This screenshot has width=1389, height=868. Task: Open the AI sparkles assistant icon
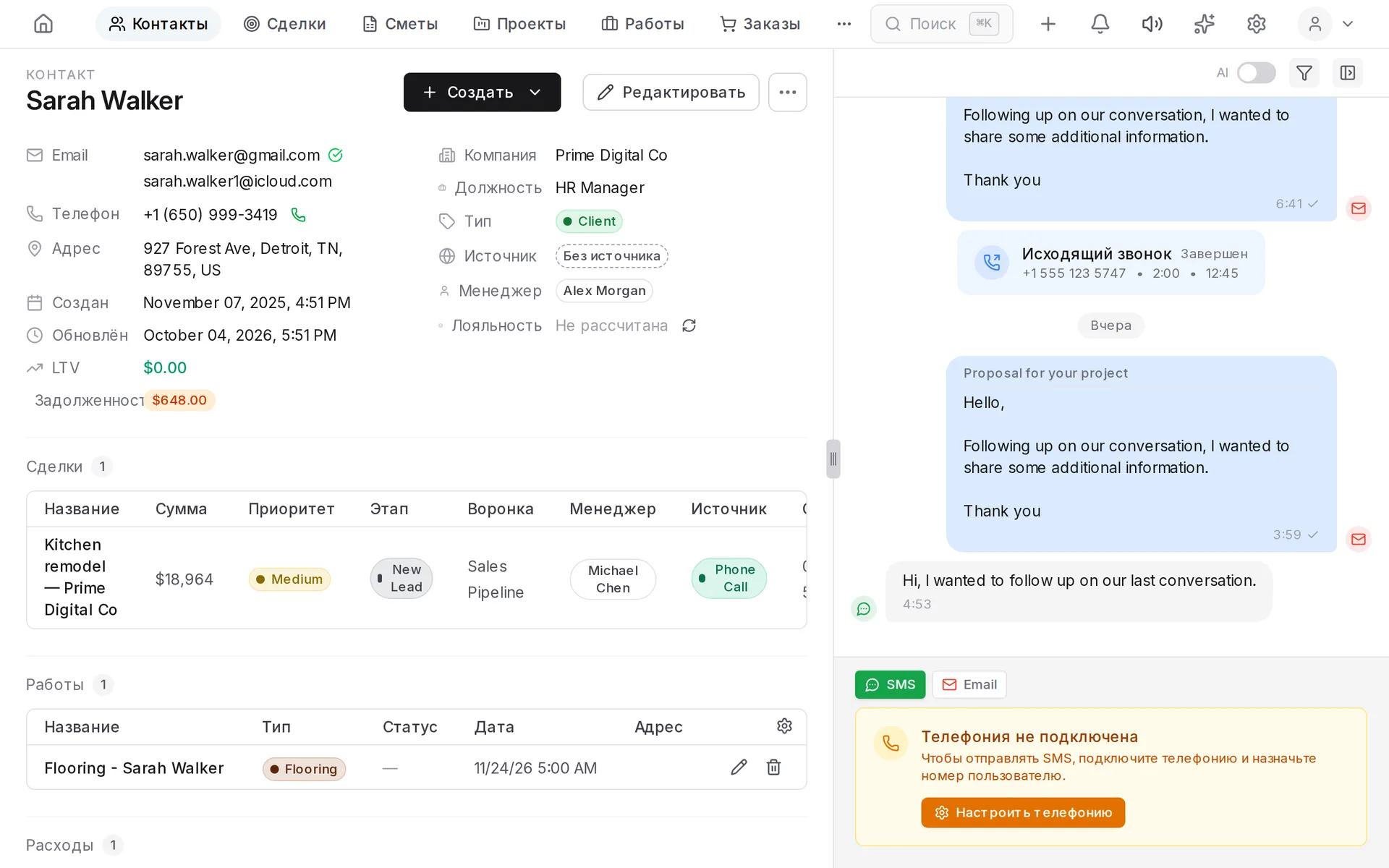1204,24
